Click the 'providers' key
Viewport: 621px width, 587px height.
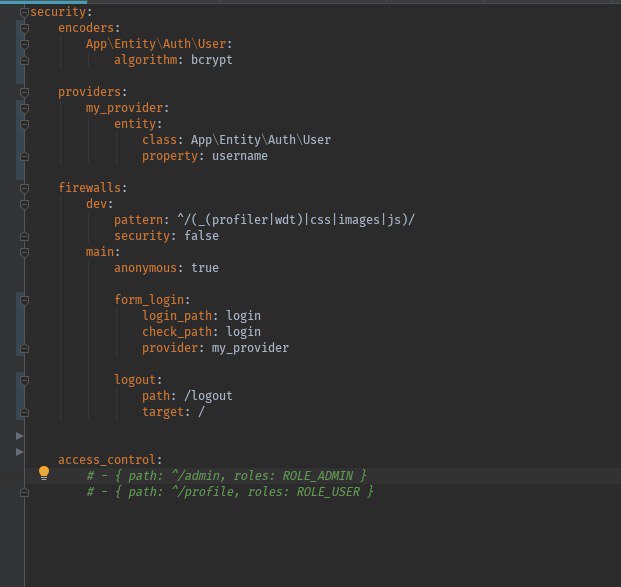(x=90, y=92)
